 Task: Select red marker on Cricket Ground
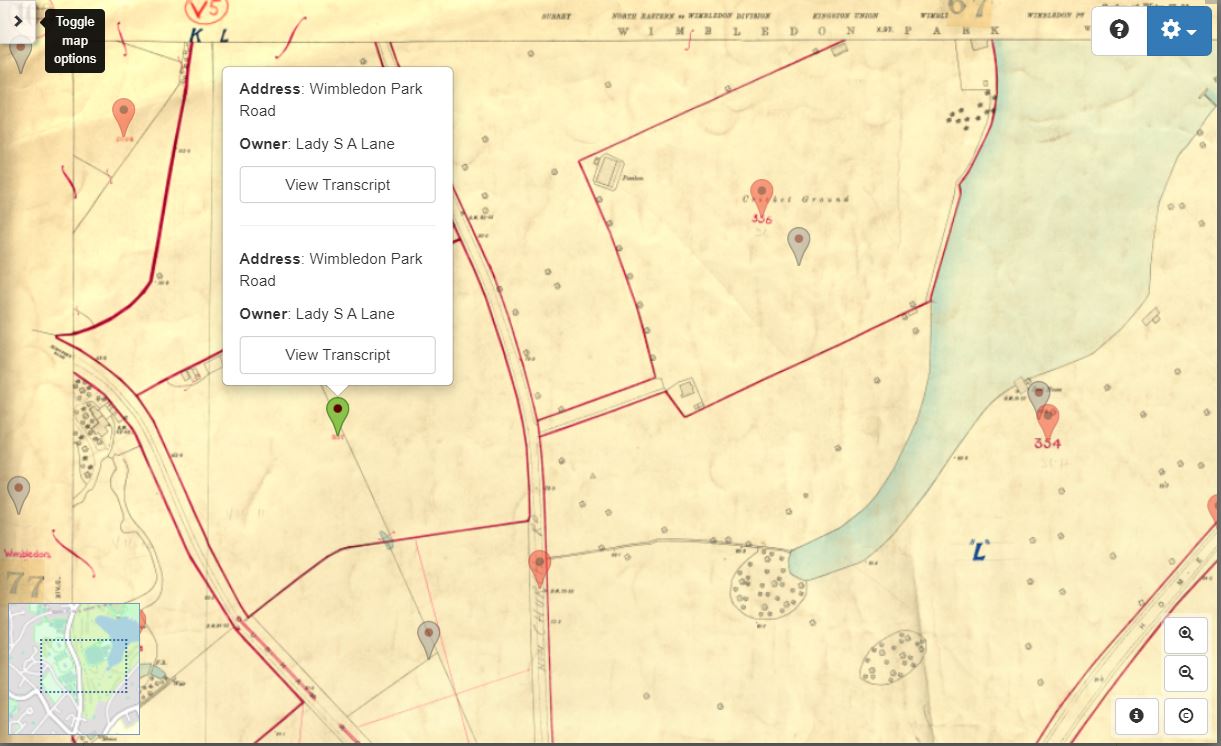[x=762, y=195]
